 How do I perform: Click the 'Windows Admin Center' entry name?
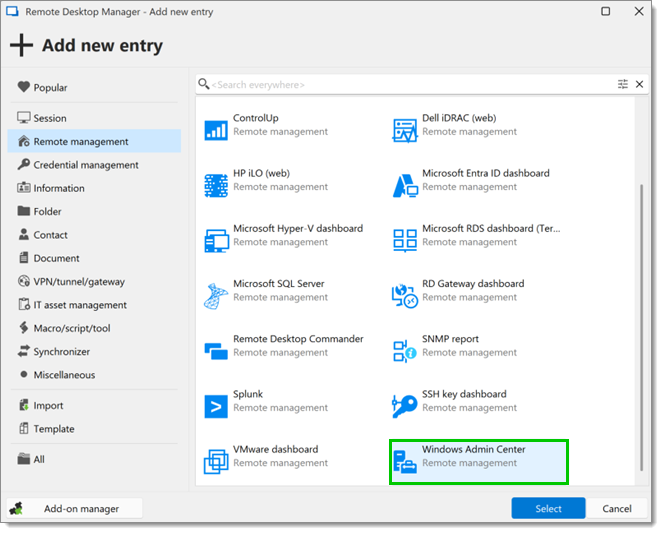click(474, 449)
